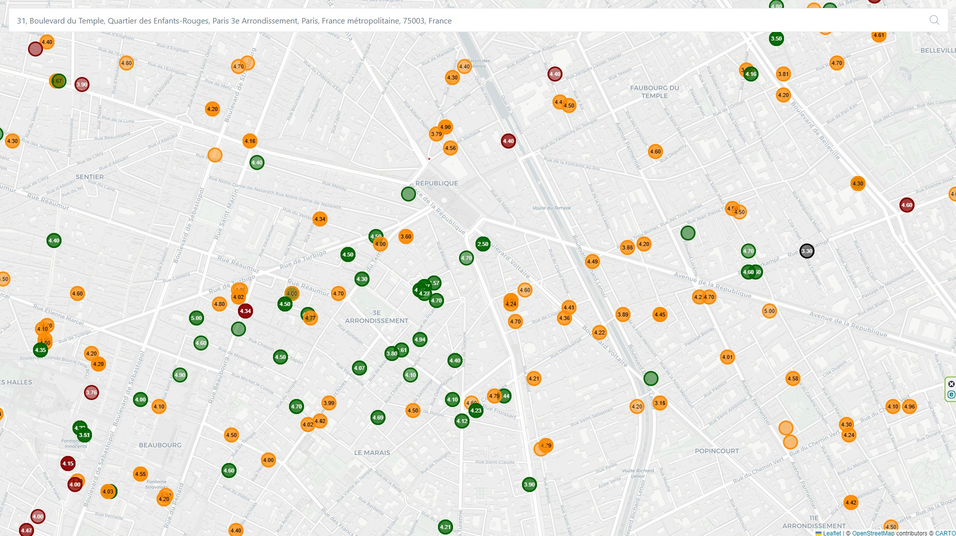
Task: Click the dark red 4.60 marker
Action: click(x=907, y=205)
